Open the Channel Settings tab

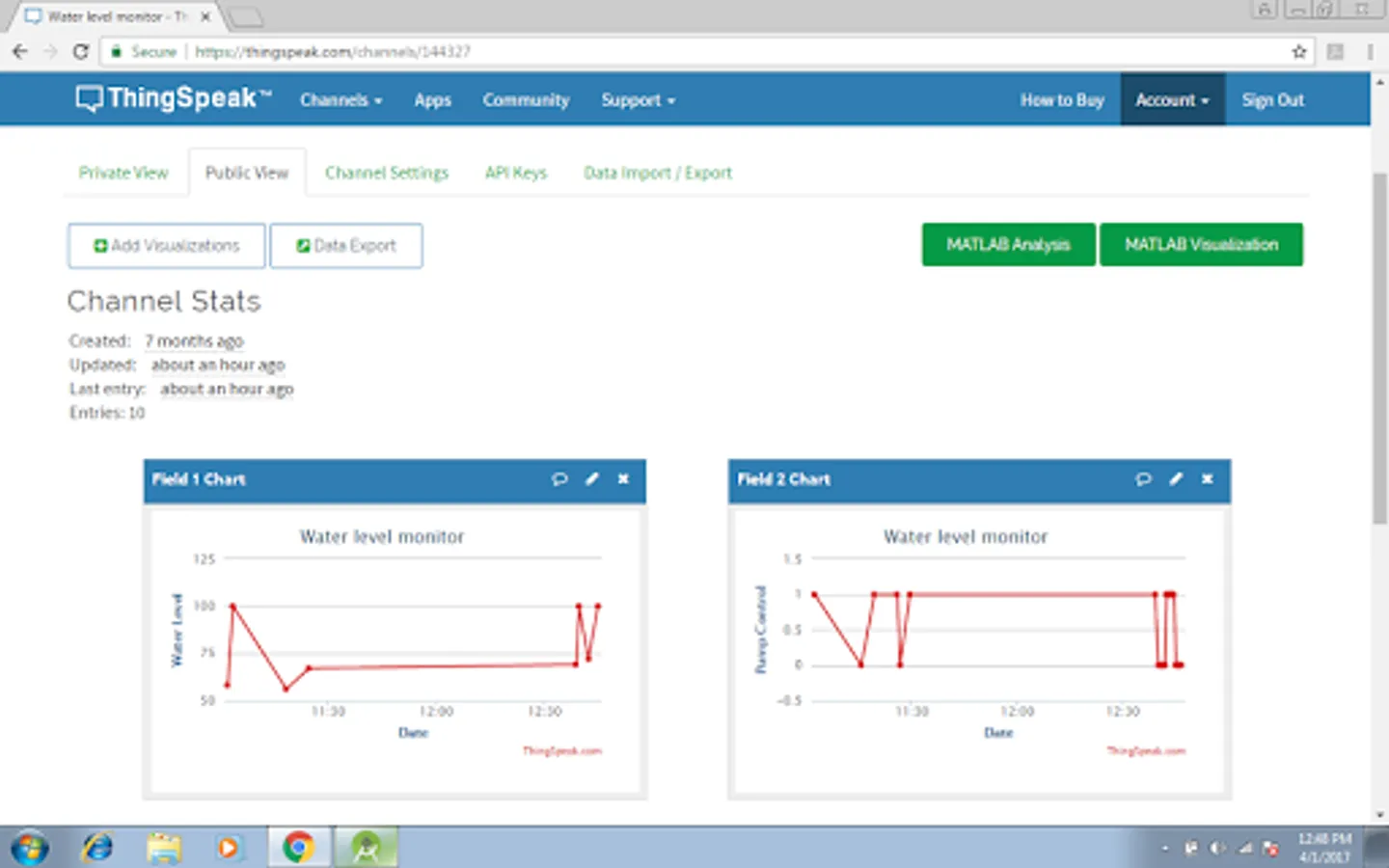(387, 173)
